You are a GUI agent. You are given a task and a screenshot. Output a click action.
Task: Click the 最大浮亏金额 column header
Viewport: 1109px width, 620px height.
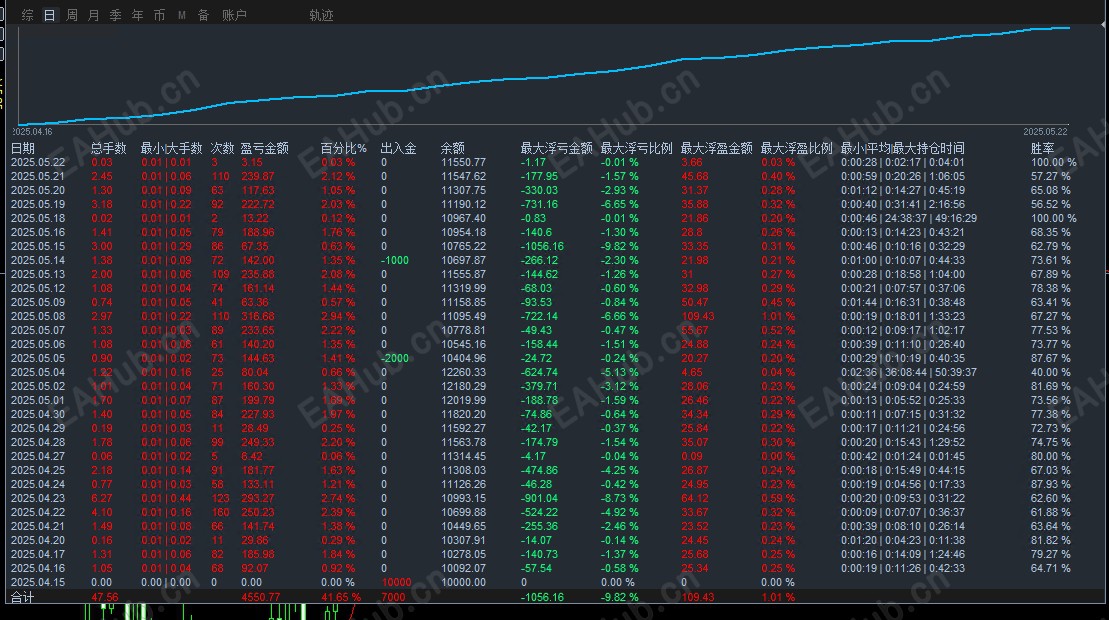click(x=557, y=148)
